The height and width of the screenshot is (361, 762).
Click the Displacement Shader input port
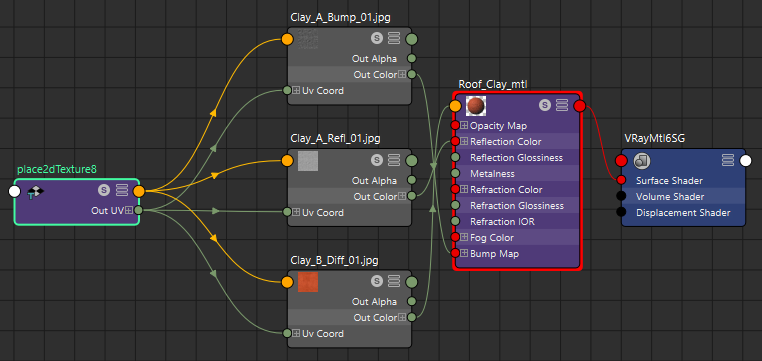tap(621, 212)
